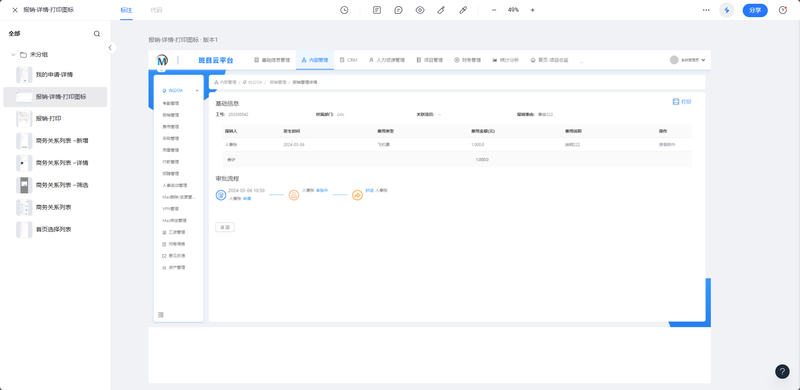
Task: Click the orange approver step icon in 审批流程
Action: pos(294,195)
